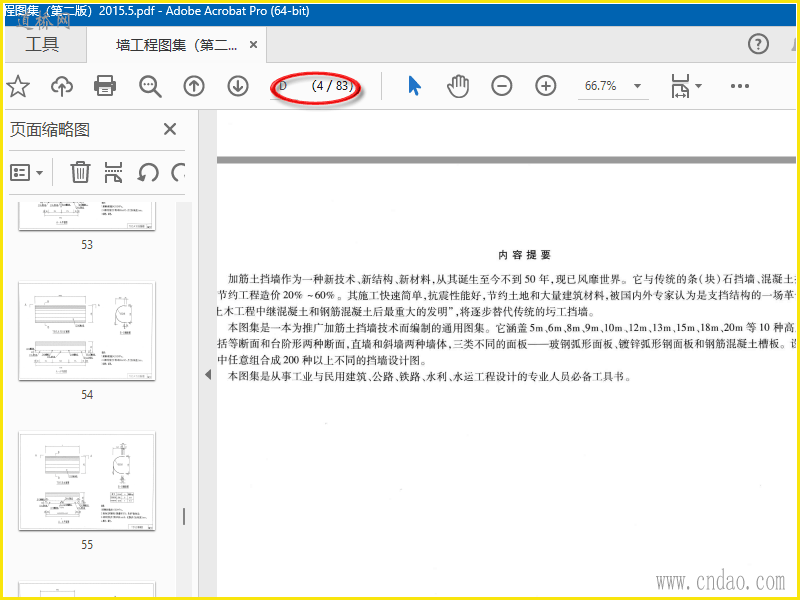Zoom out with minus icon
Viewport: 800px width, 600px height.
pyautogui.click(x=502, y=86)
